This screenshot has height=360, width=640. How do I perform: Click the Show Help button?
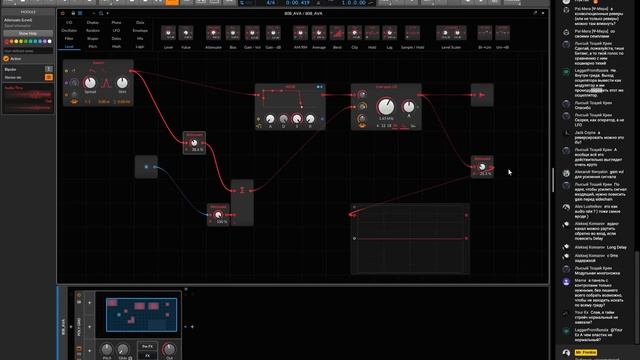(x=28, y=33)
